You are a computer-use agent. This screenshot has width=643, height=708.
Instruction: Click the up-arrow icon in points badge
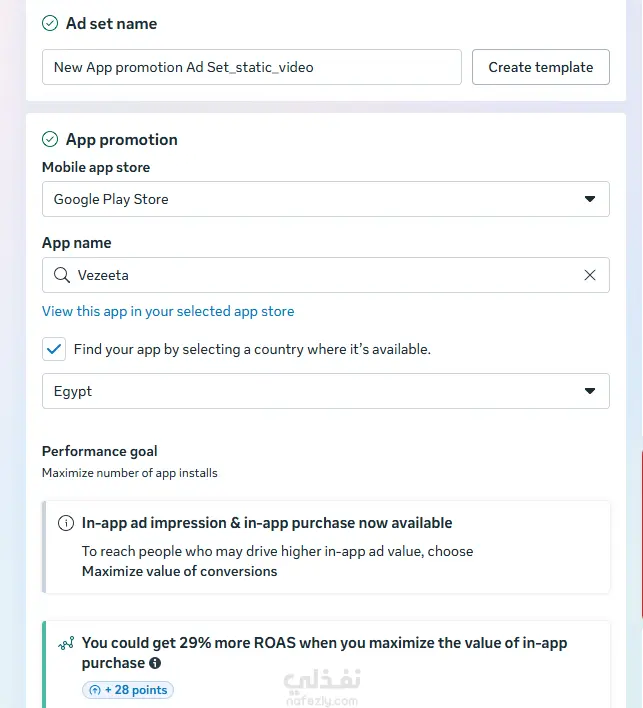coord(95,690)
